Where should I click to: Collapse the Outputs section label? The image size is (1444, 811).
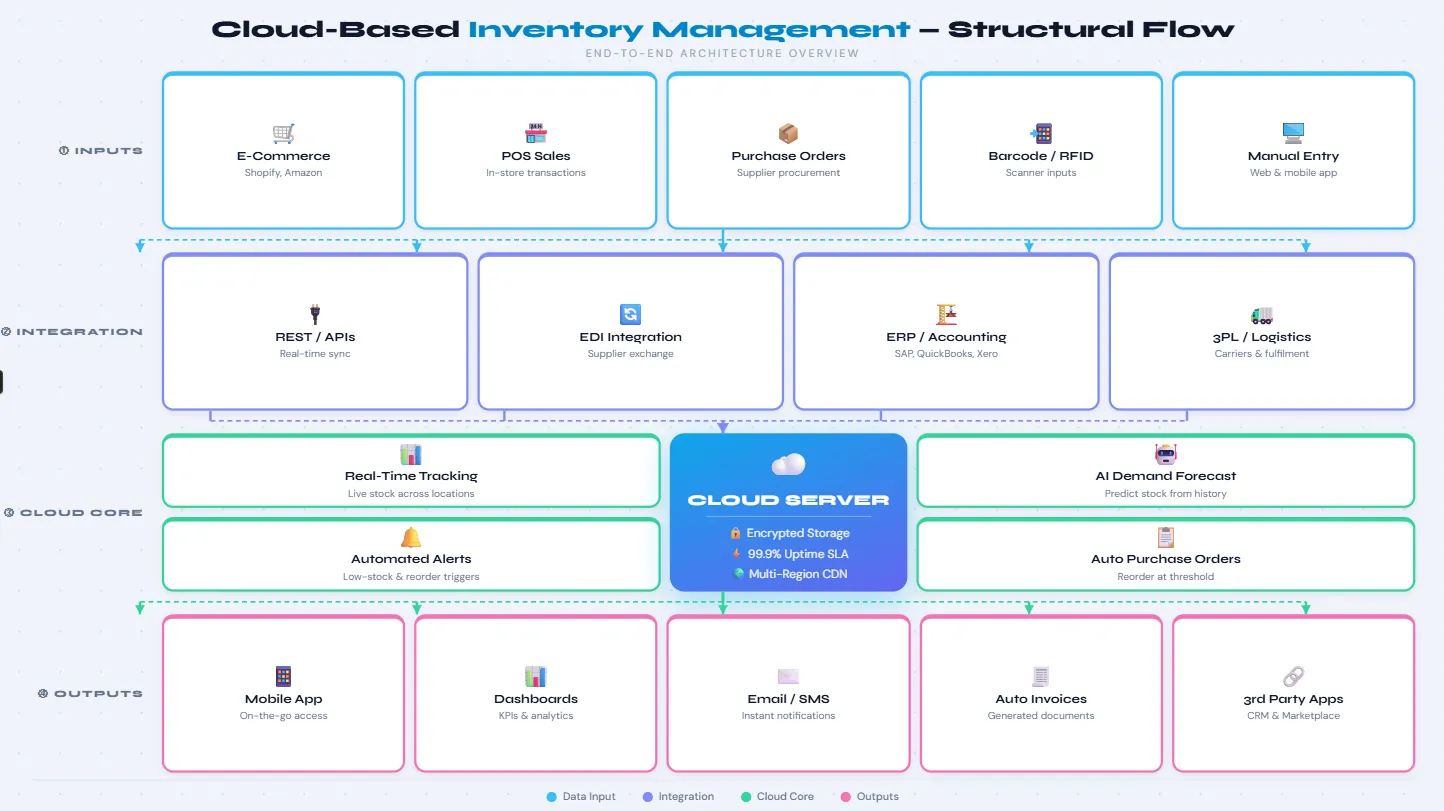[x=90, y=693]
